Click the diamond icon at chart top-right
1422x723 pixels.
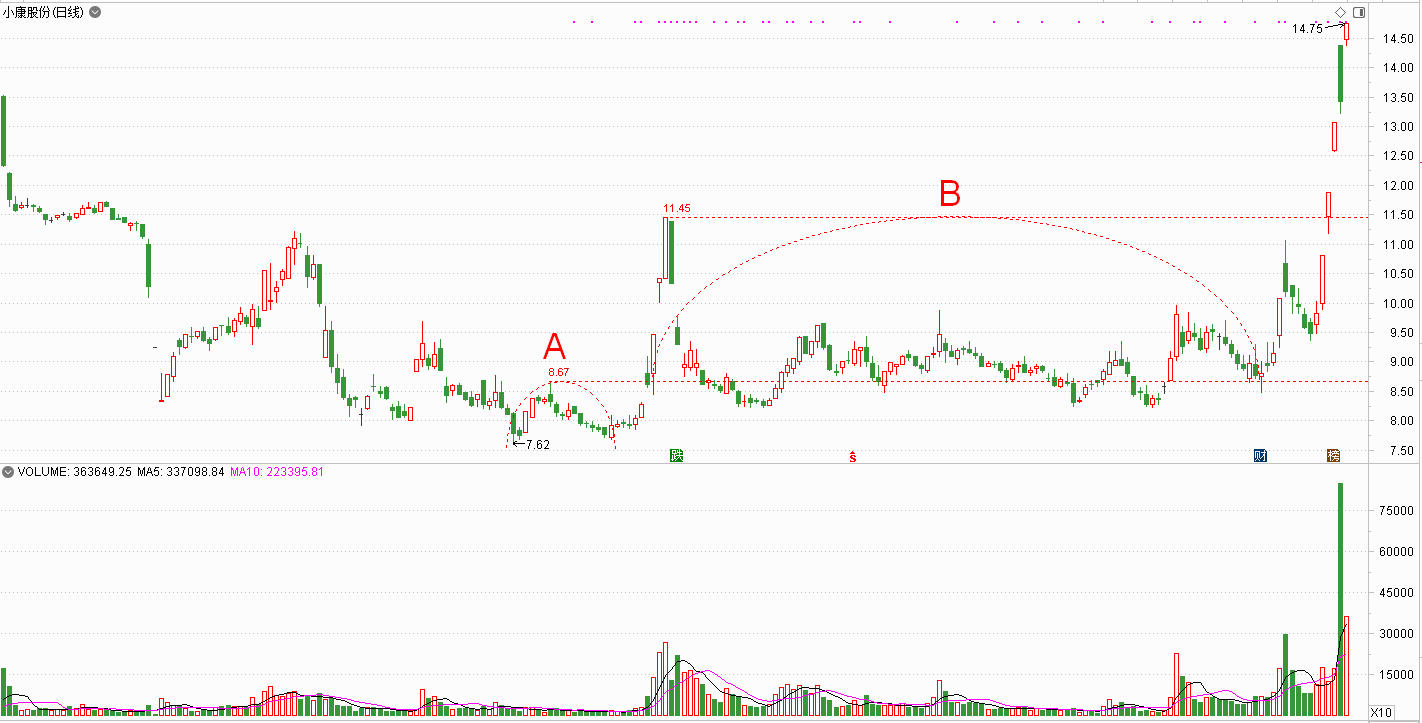tap(1341, 12)
